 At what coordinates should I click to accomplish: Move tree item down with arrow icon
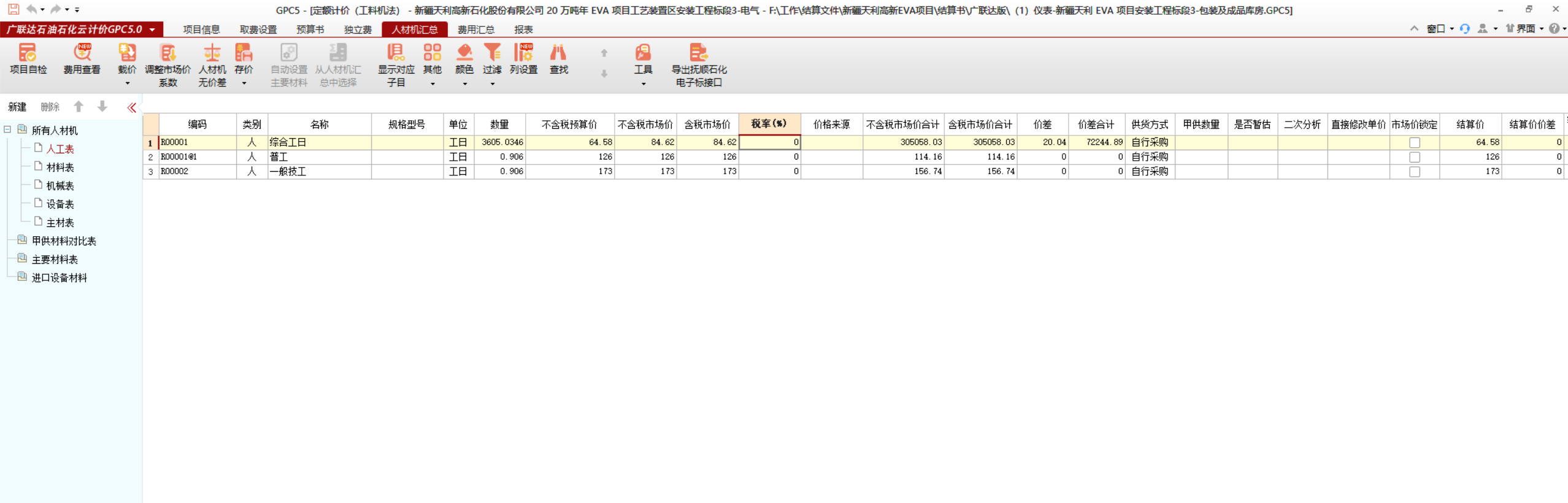click(102, 107)
